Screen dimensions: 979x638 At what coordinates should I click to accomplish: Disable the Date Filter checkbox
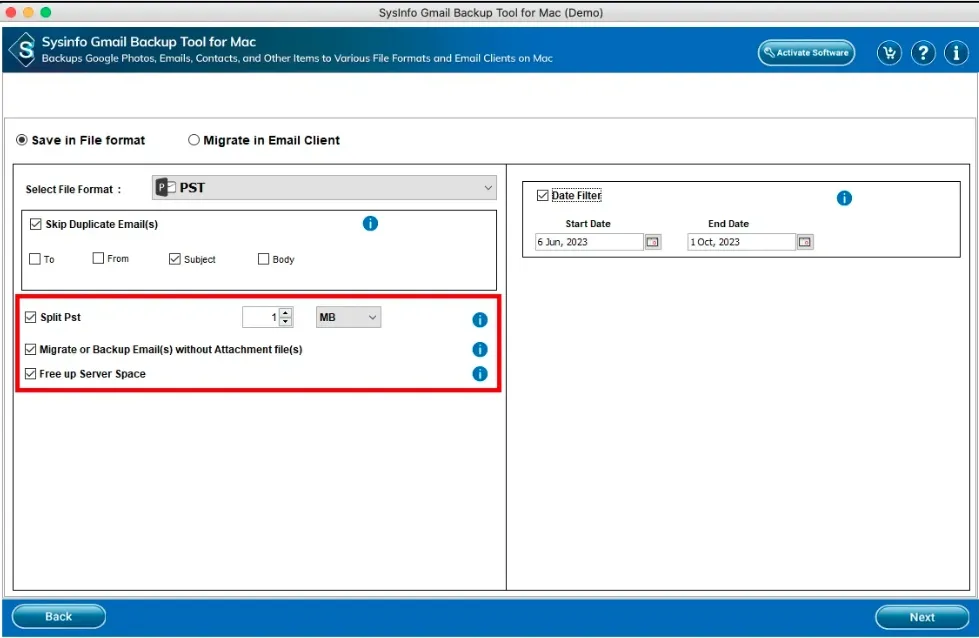click(x=543, y=196)
